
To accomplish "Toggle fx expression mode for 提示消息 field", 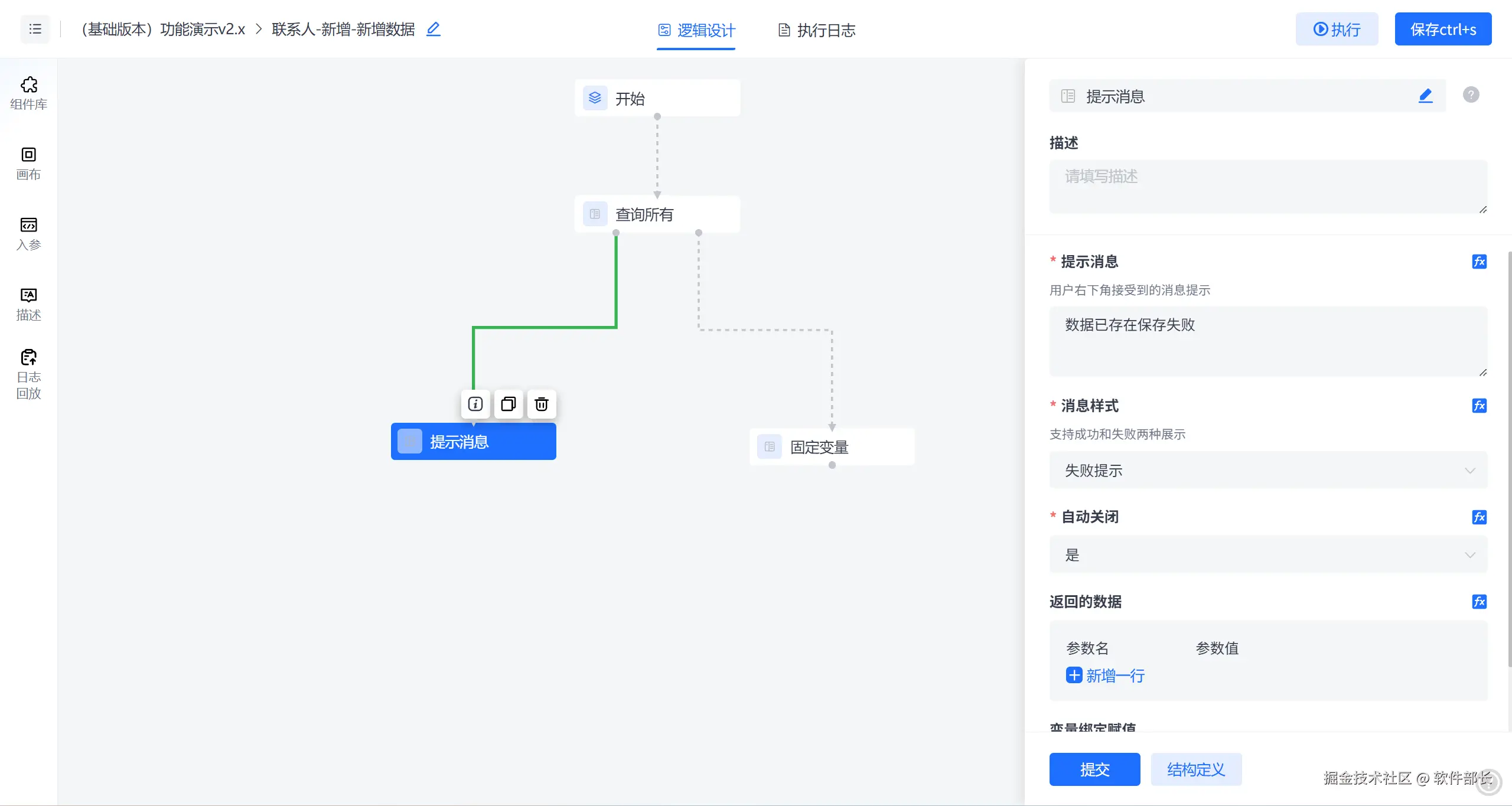I will 1479,262.
